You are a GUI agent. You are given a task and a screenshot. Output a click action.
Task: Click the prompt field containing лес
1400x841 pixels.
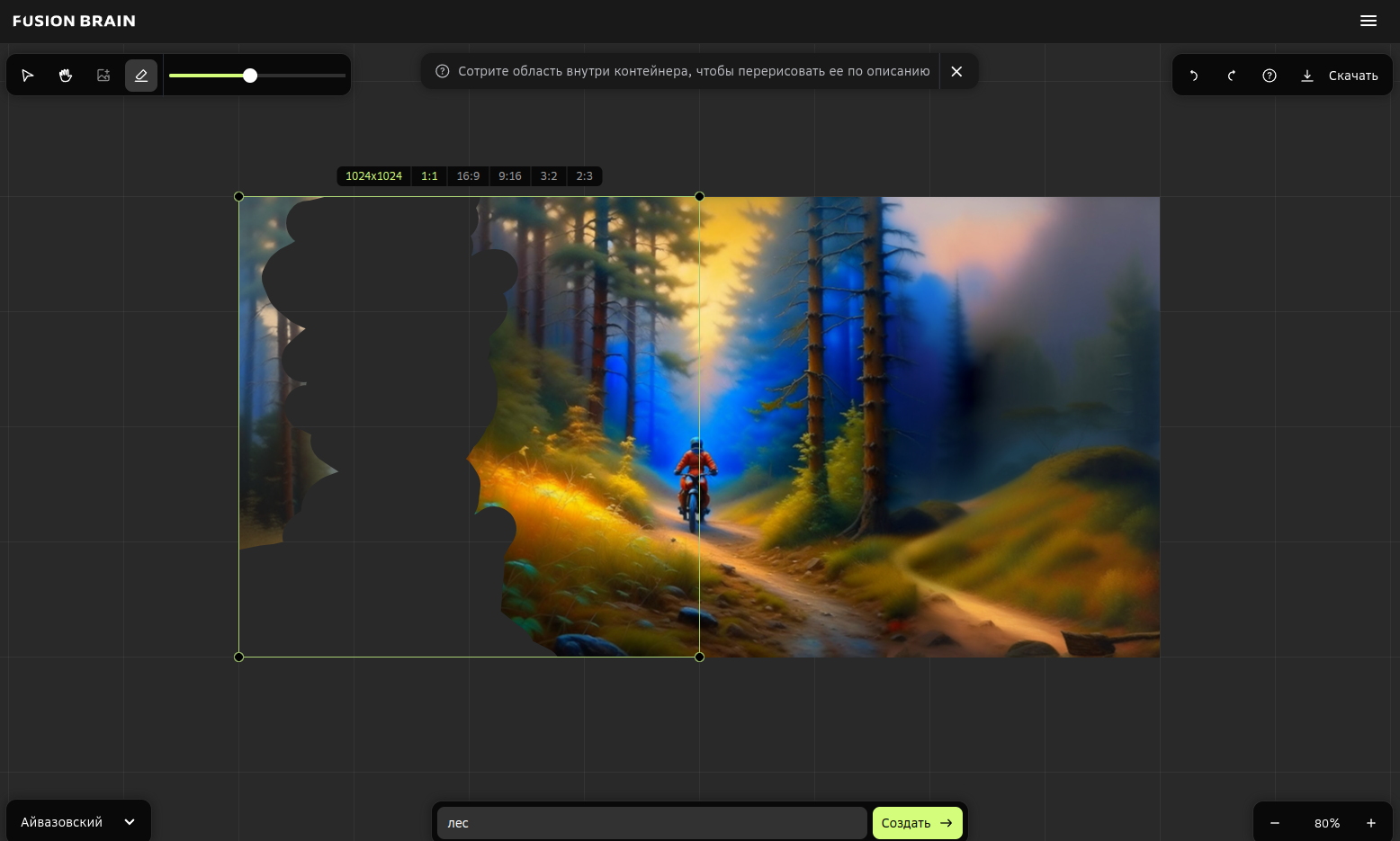click(651, 823)
